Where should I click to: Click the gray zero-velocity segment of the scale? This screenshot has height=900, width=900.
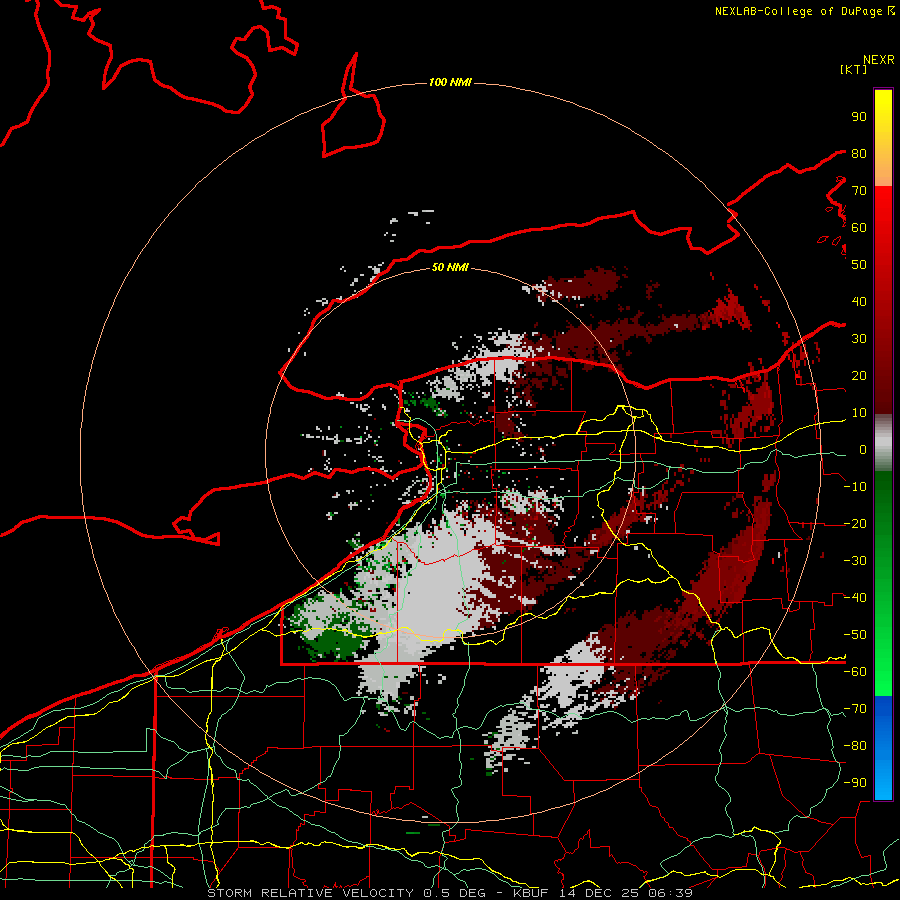click(x=883, y=442)
